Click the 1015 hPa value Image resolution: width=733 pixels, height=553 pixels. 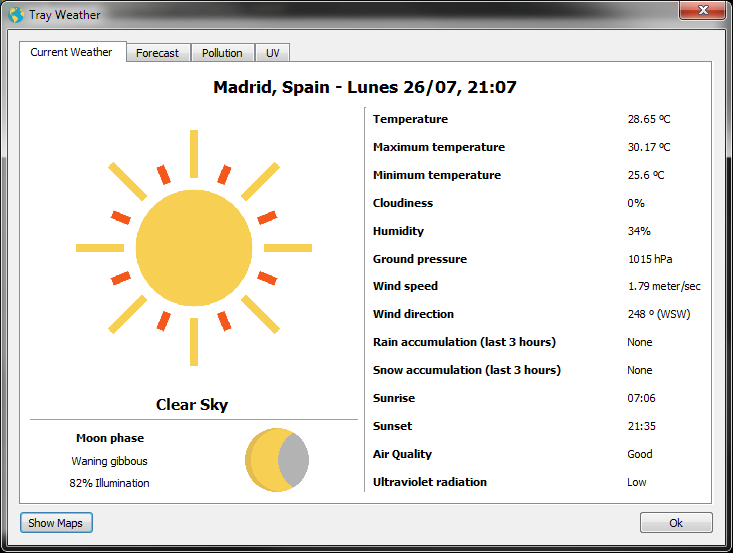pos(650,259)
